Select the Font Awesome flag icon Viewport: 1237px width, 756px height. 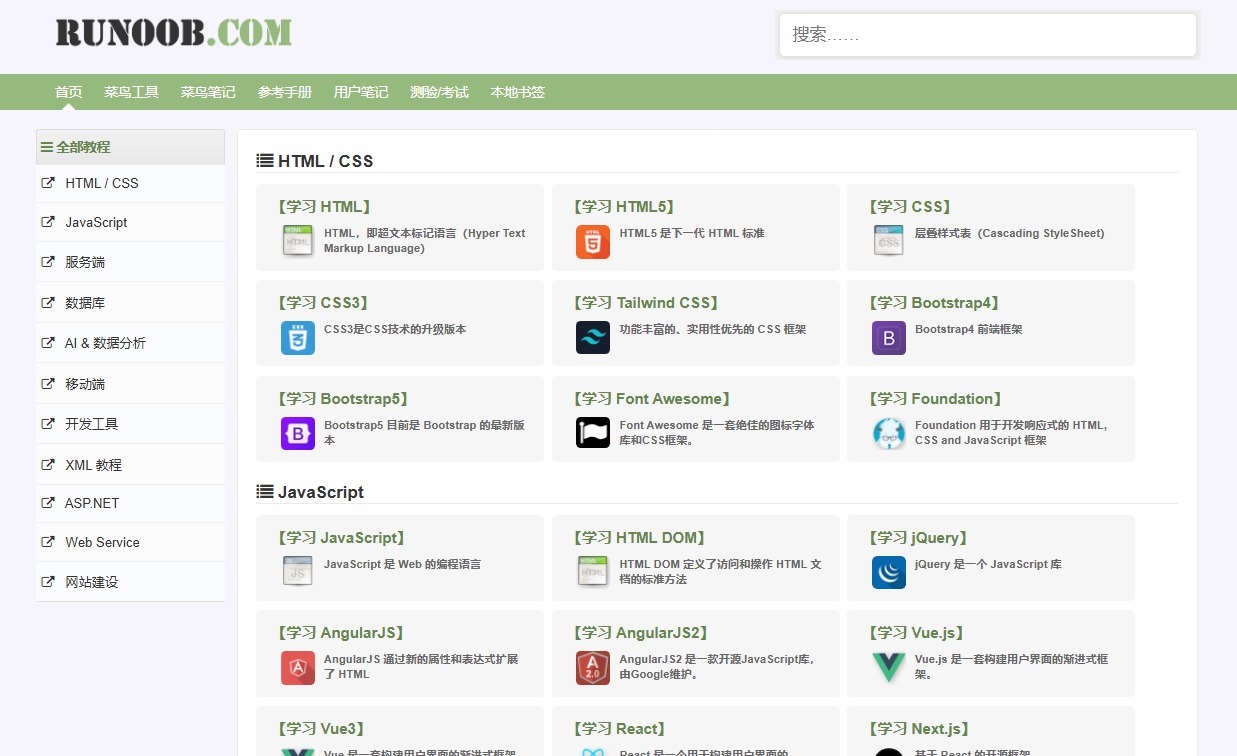pos(592,433)
